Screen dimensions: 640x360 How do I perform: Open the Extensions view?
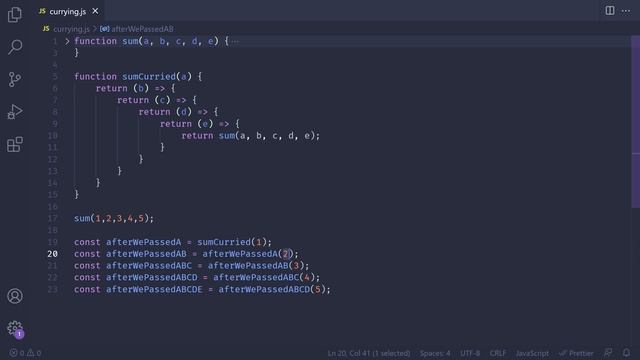pyautogui.click(x=15, y=144)
